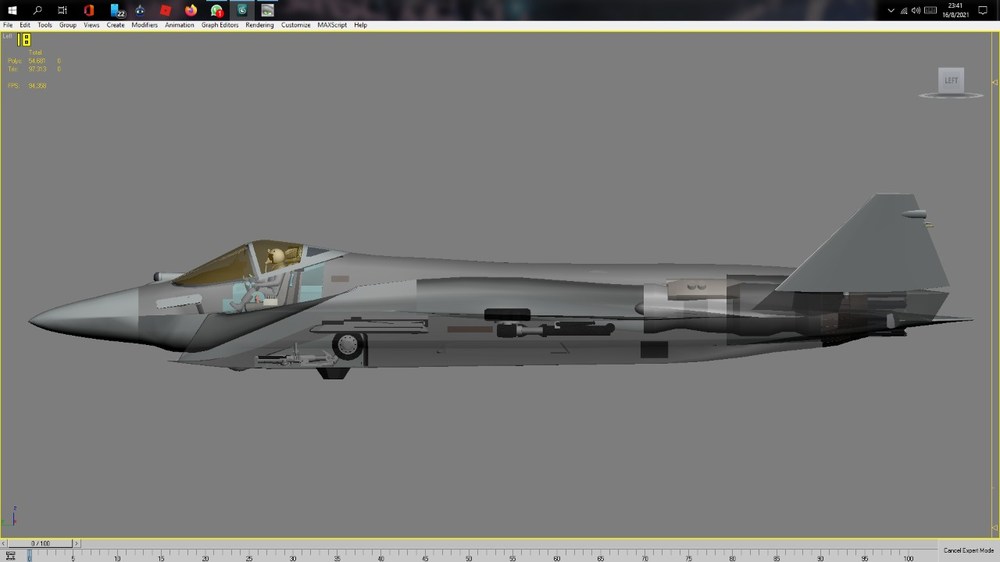Open the volume control in system tray
1000x562 pixels.
click(916, 10)
